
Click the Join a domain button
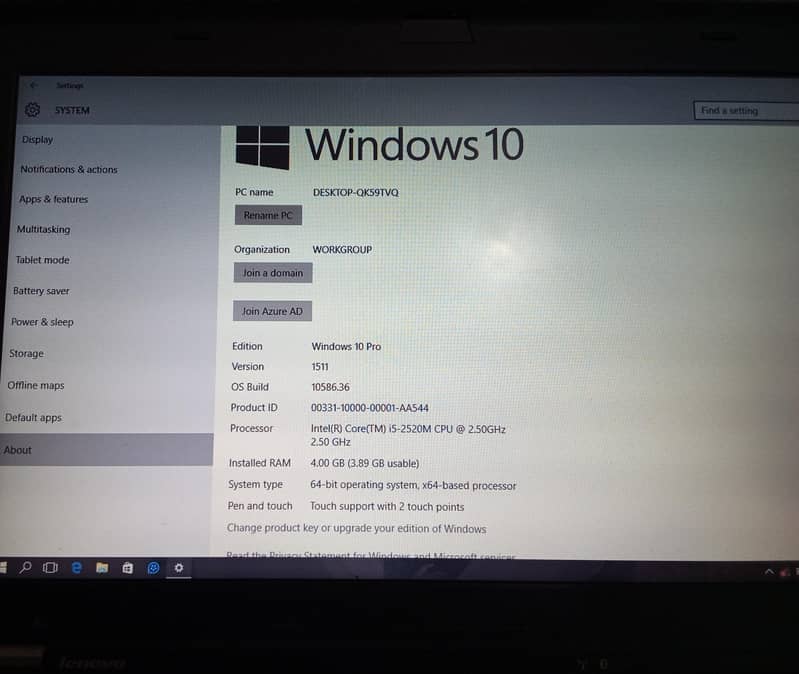(273, 273)
